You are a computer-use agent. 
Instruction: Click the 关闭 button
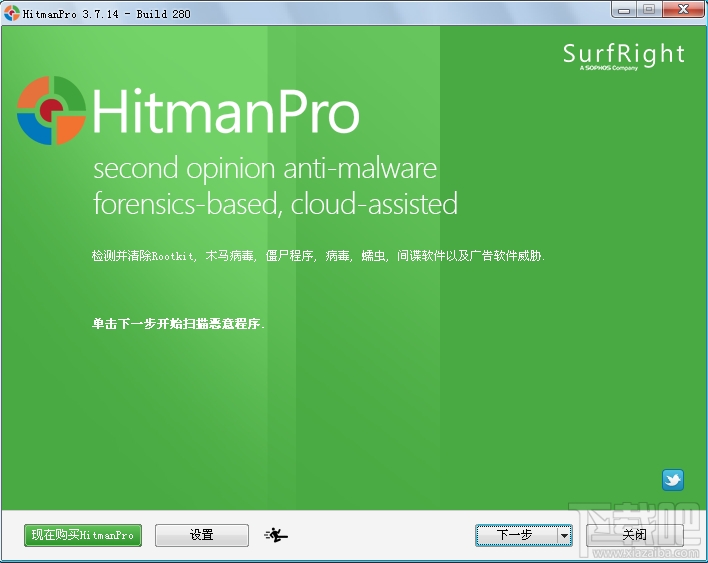634,535
